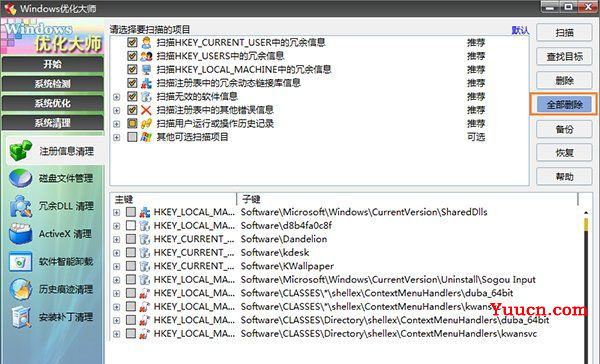
Task: Check the Software\kdesk result checkbox
Action: click(131, 253)
